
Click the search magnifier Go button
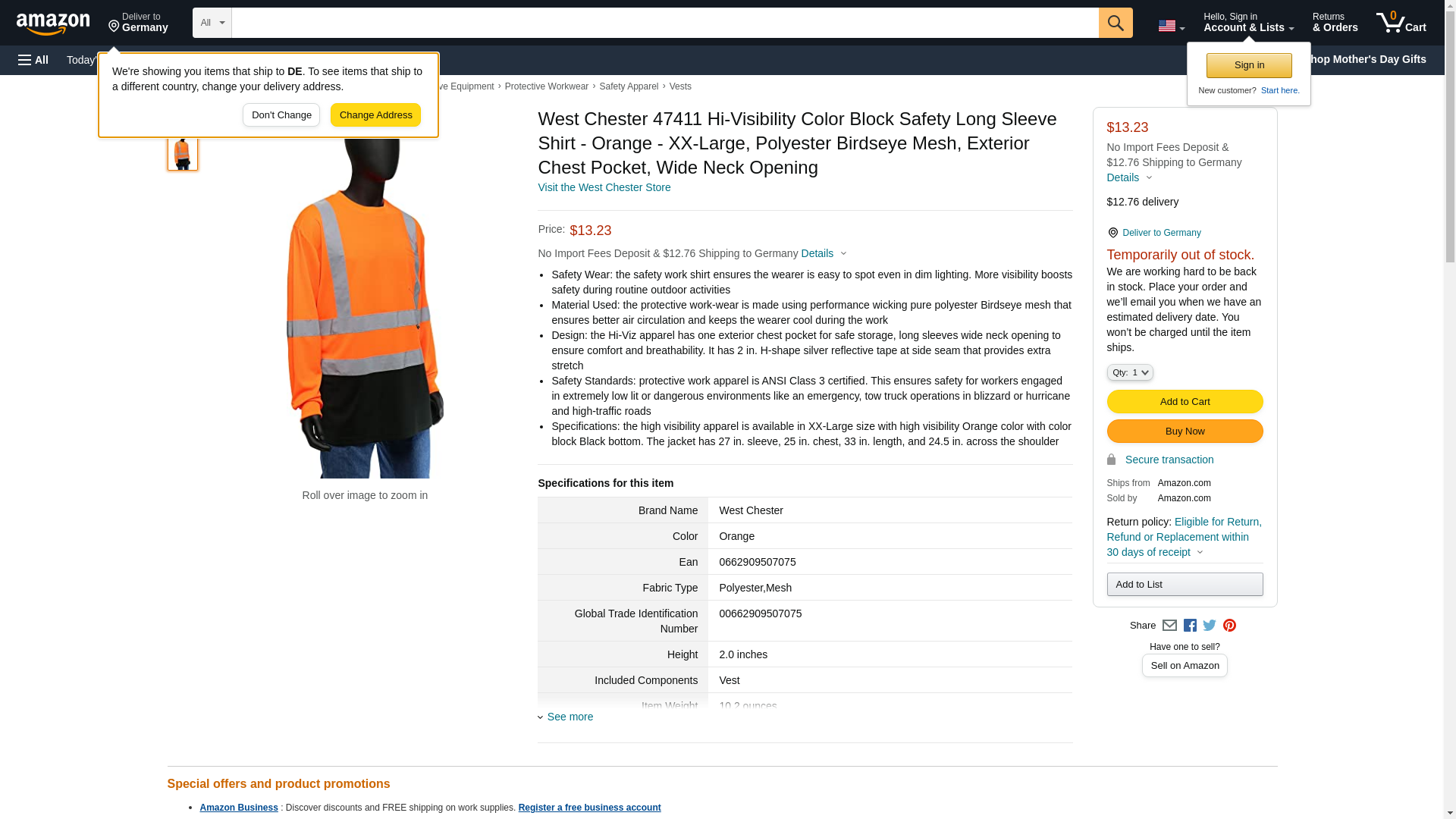point(1115,23)
